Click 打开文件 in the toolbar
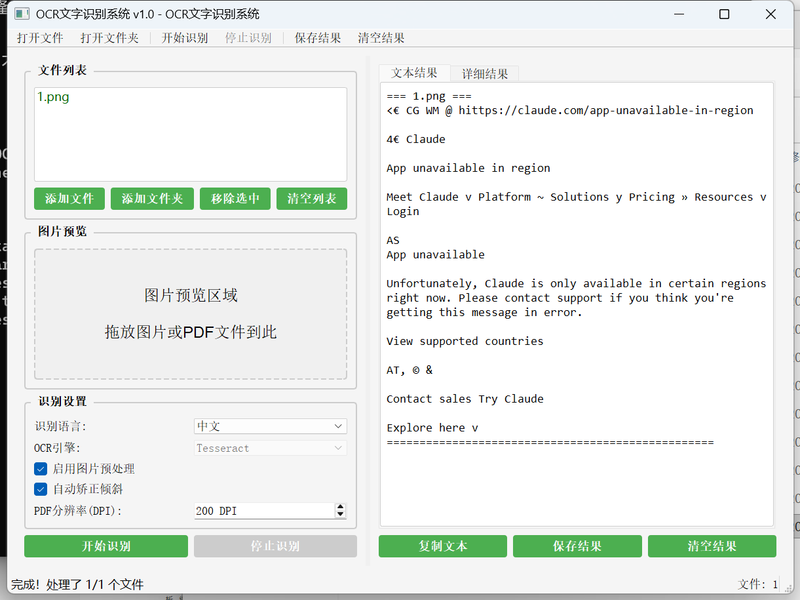The image size is (800, 600). 40,38
